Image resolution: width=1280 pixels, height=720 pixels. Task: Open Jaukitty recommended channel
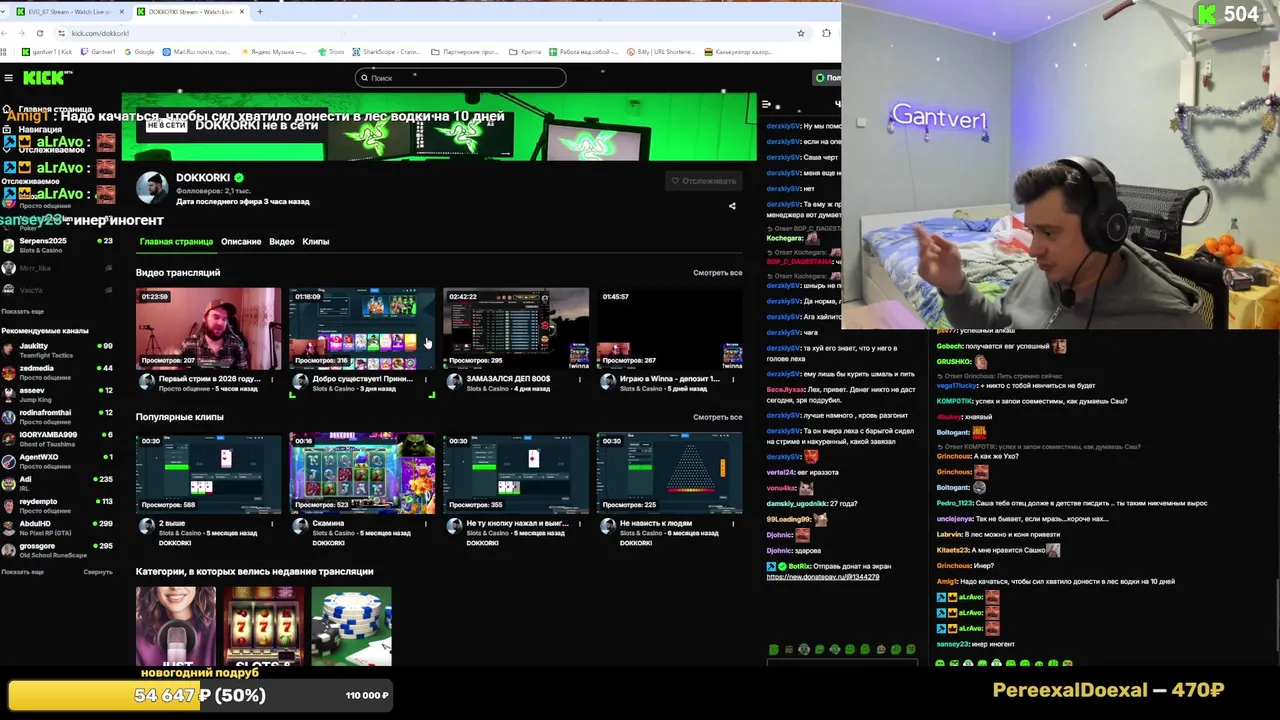click(x=57, y=350)
